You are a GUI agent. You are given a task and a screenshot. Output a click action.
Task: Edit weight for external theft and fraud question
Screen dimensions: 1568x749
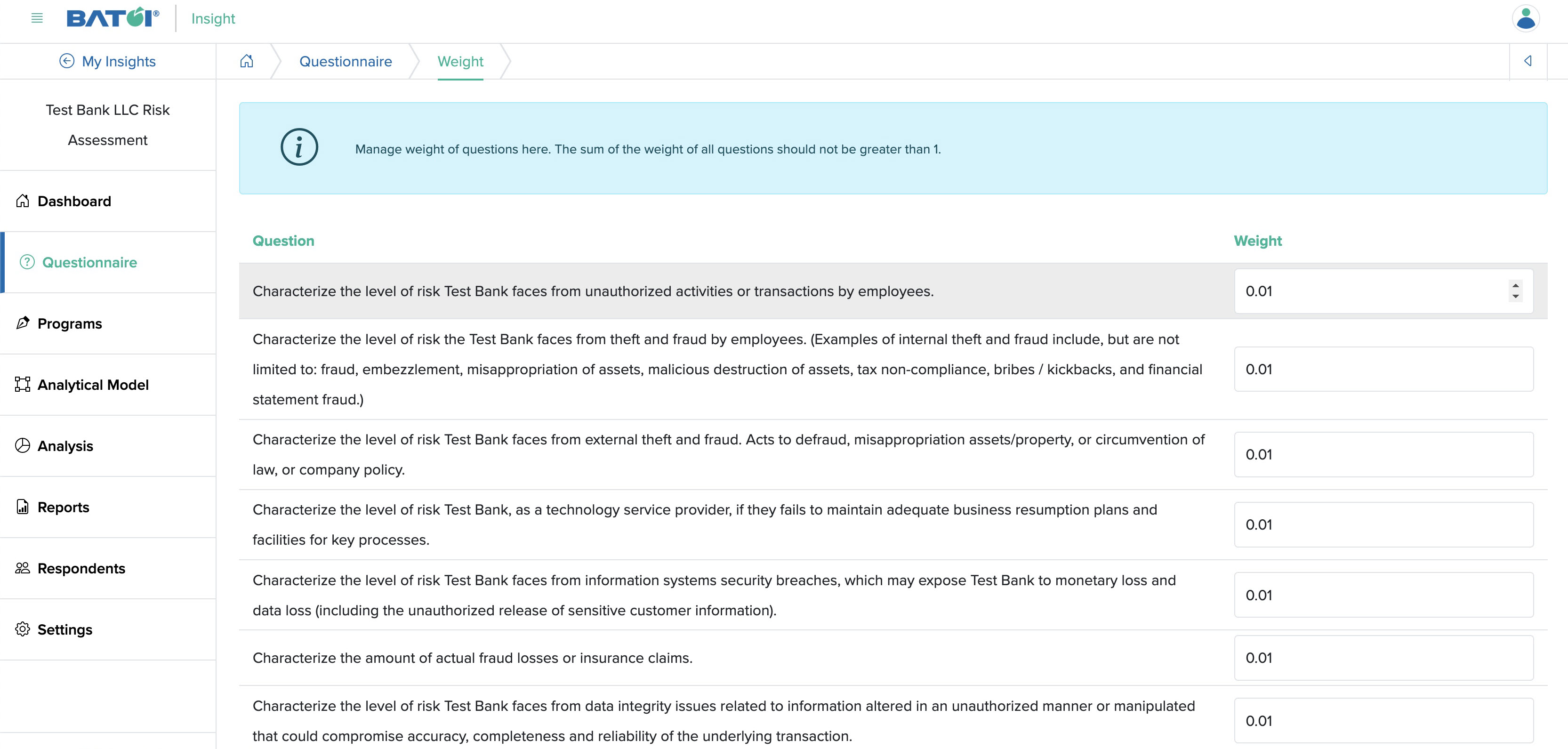(1383, 454)
